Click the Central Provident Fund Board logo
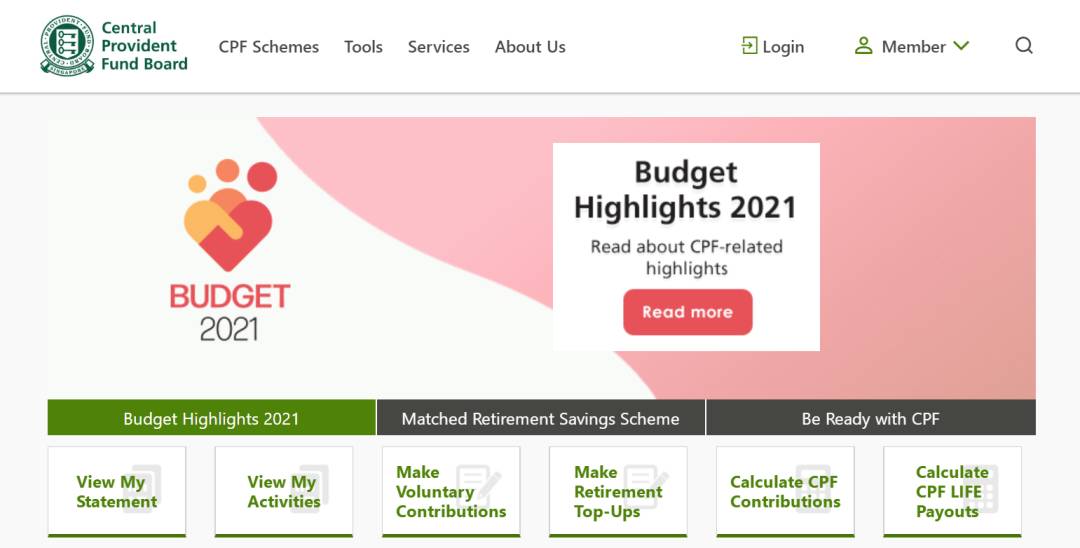Screen dimensions: 1080x548 114,46
